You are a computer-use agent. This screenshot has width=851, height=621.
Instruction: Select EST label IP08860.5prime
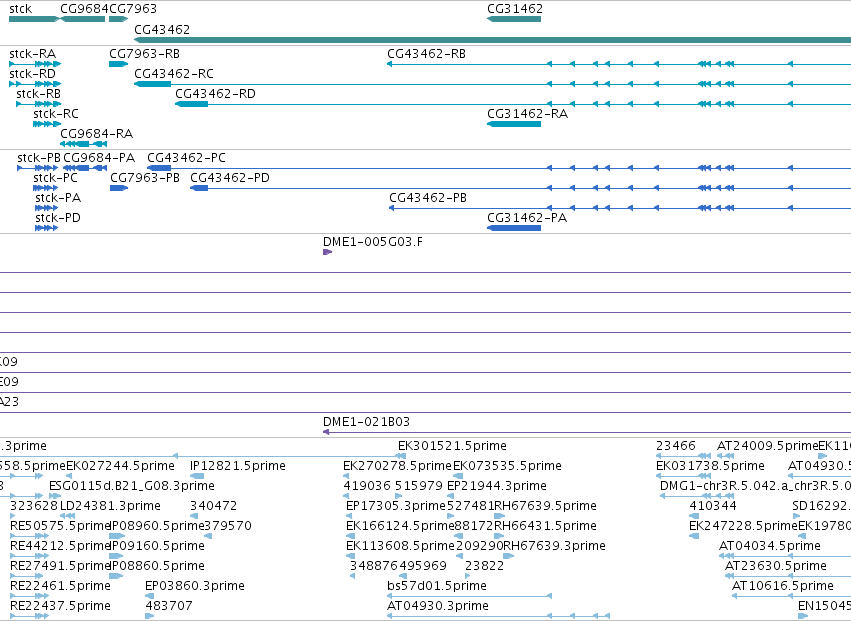click(157, 566)
